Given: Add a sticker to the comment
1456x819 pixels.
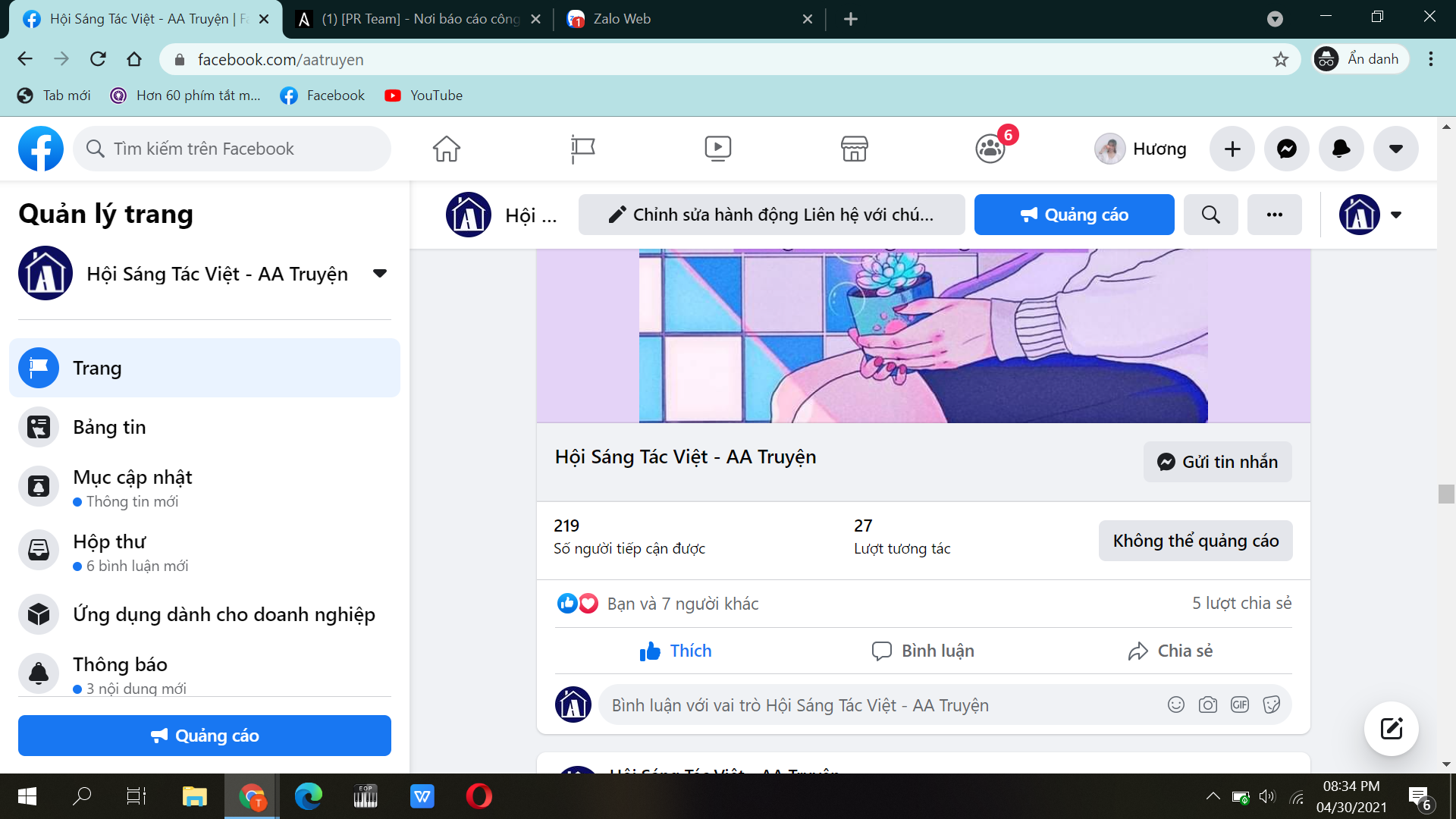Looking at the screenshot, I should click(1272, 705).
